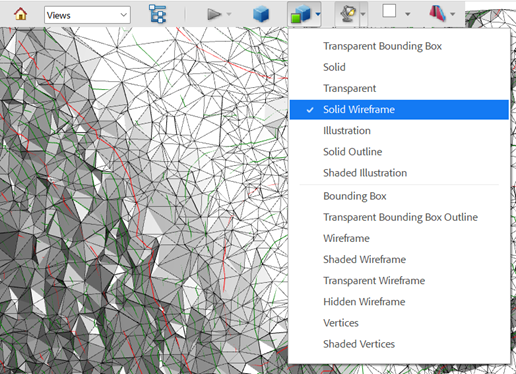
Task: Click the Home default view icon
Action: pyautogui.click(x=20, y=14)
